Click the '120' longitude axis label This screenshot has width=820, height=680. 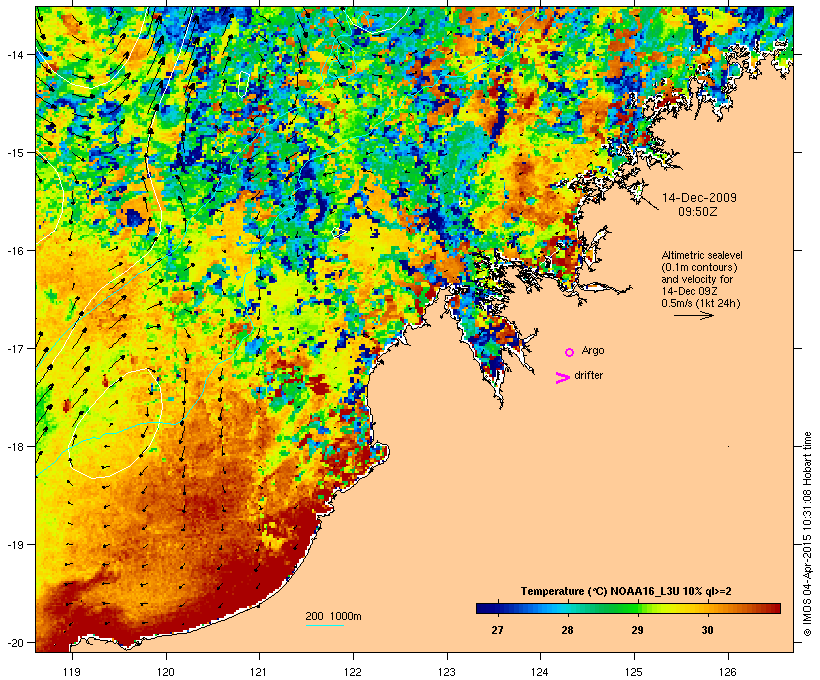(166, 672)
